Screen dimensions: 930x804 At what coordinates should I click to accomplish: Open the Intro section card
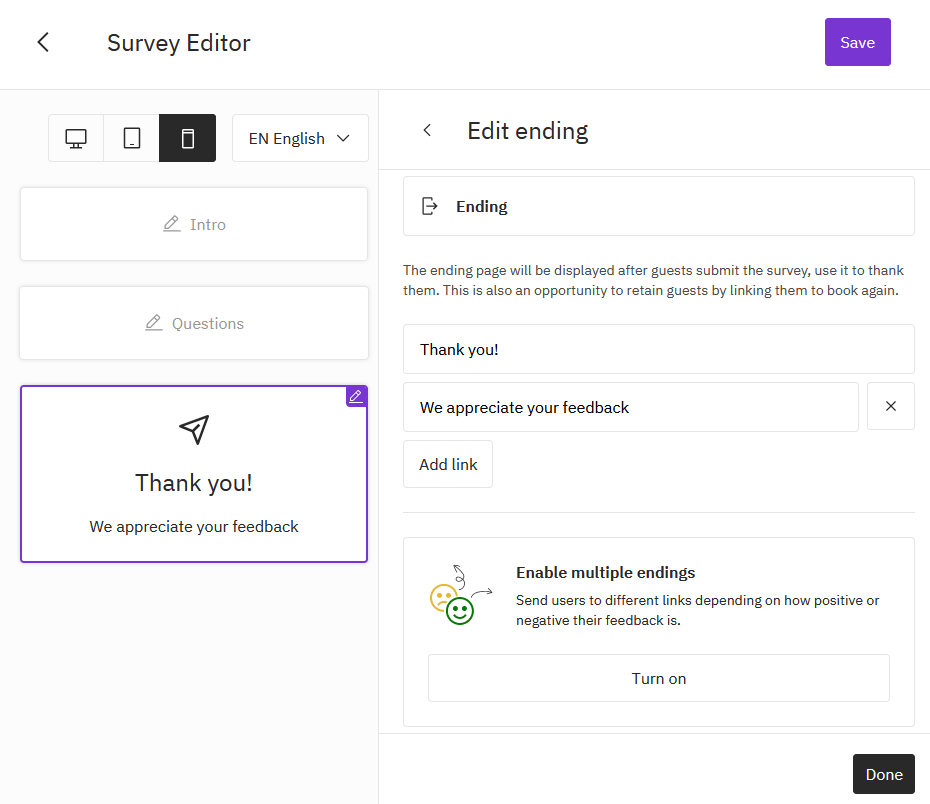tap(194, 224)
